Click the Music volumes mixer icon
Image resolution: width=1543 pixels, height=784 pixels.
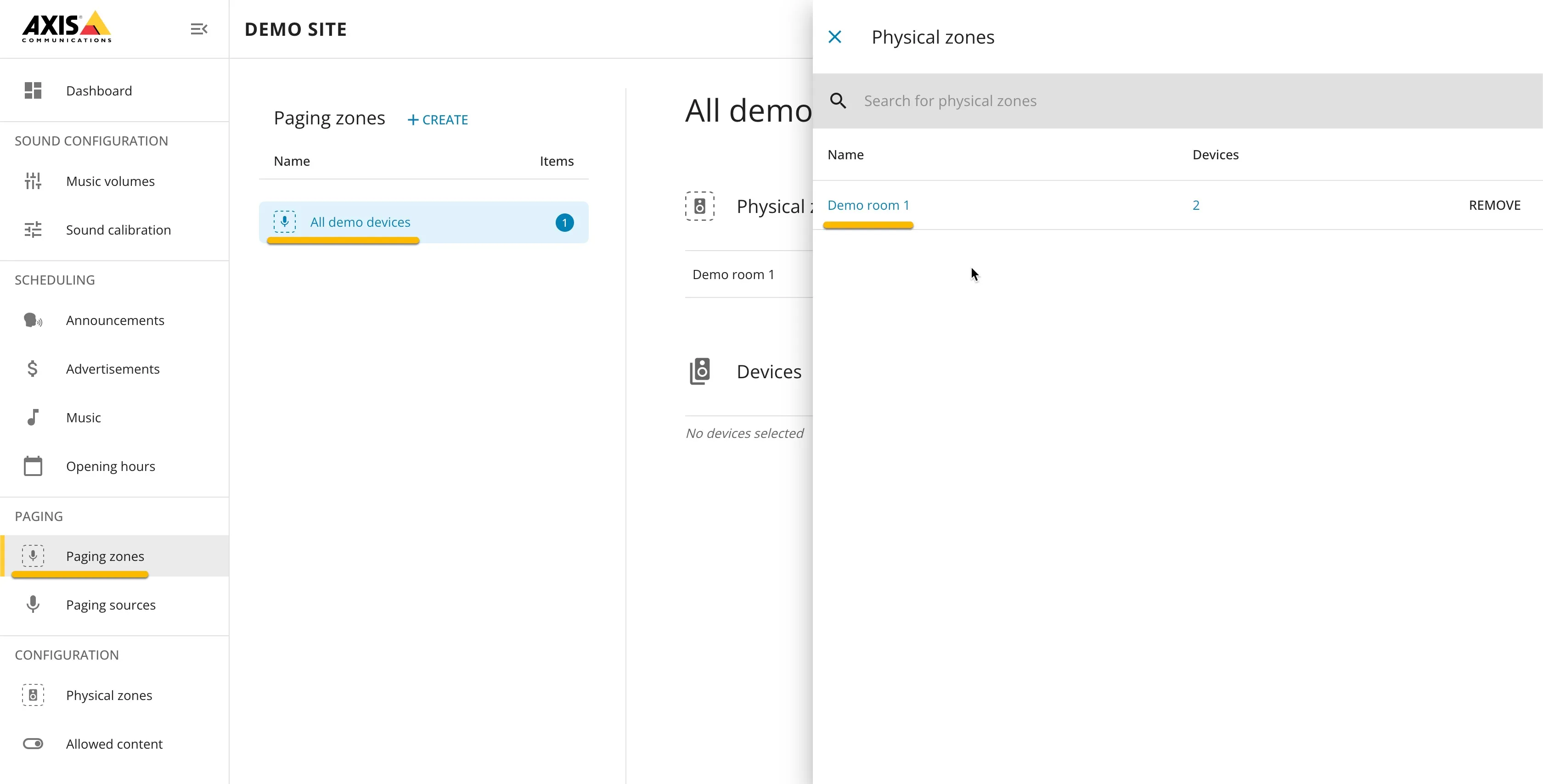(x=33, y=181)
